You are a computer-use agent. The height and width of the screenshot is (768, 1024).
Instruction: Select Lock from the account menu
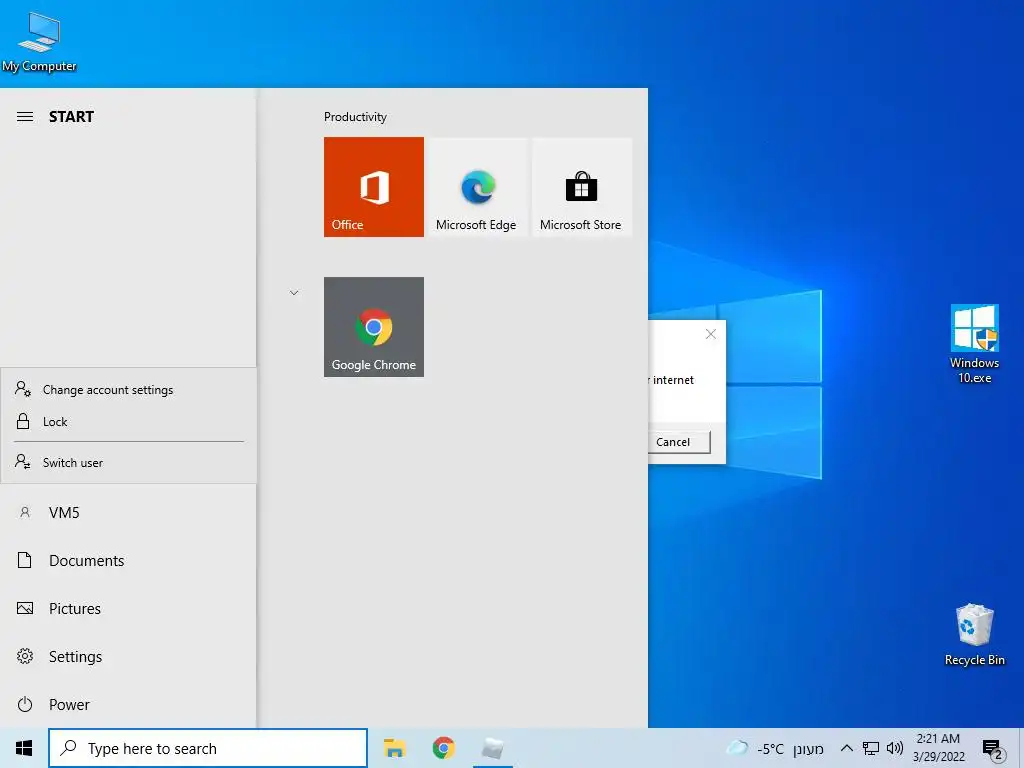tap(128, 422)
